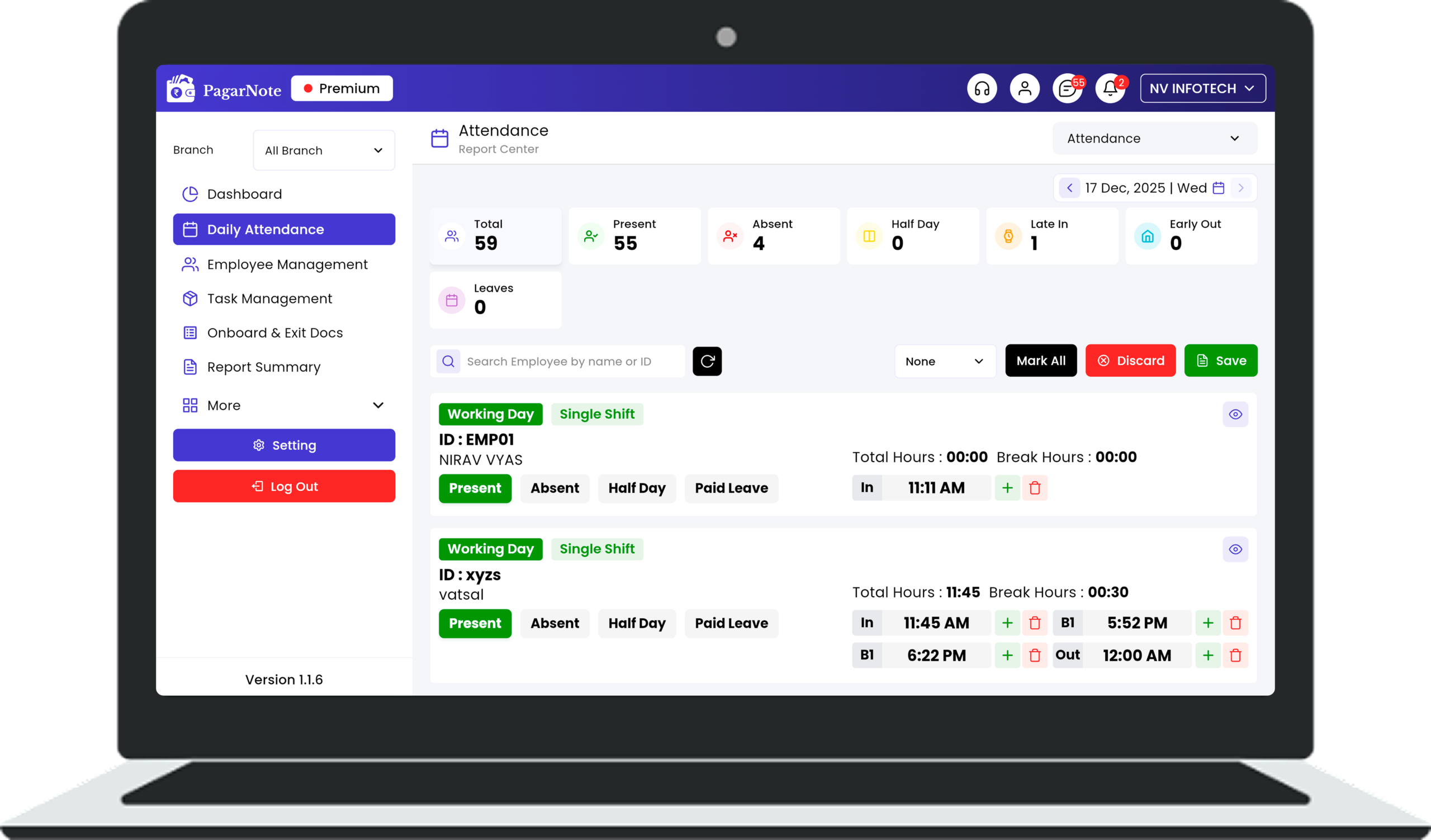Add a new time entry for vatsal
Screen dimensions: 1431x840
tap(1007, 623)
